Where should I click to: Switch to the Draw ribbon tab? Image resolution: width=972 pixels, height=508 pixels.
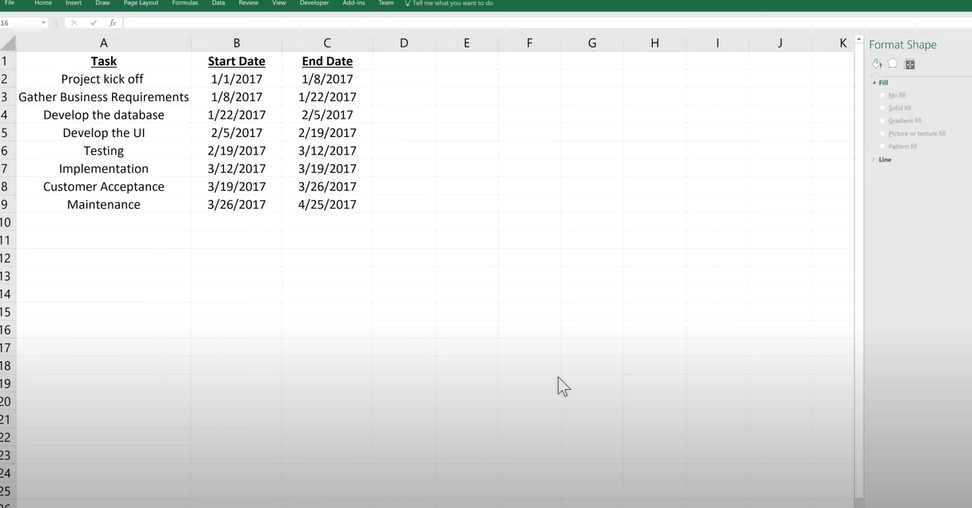pos(102,3)
